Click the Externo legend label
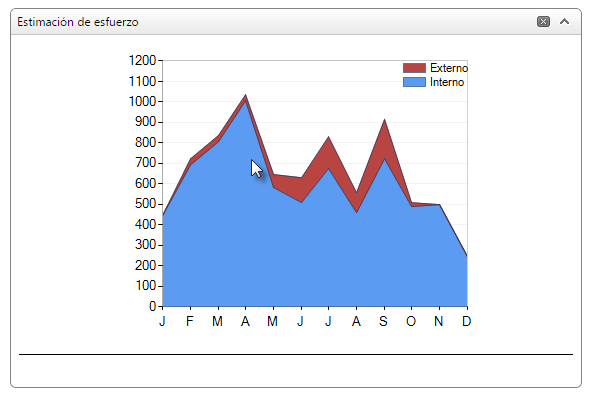The image size is (600, 407). pos(448,68)
